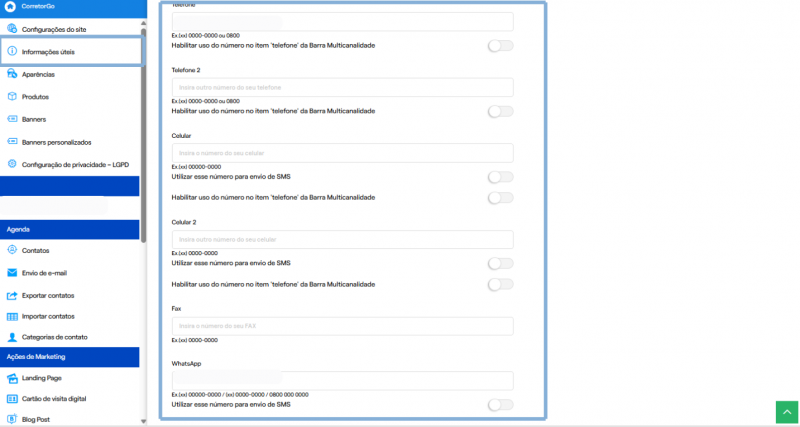Click the Importar contatos table icon
The height and width of the screenshot is (427, 800).
tap(12, 317)
